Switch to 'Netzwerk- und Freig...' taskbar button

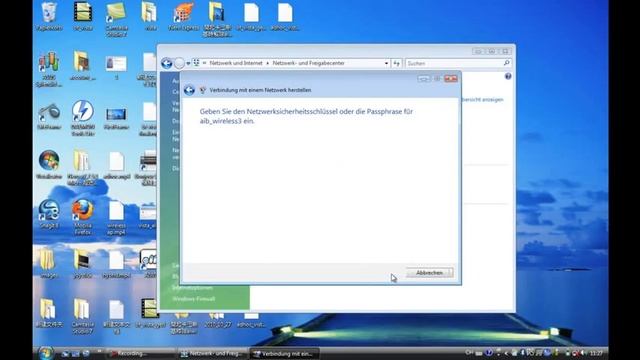tap(213, 353)
